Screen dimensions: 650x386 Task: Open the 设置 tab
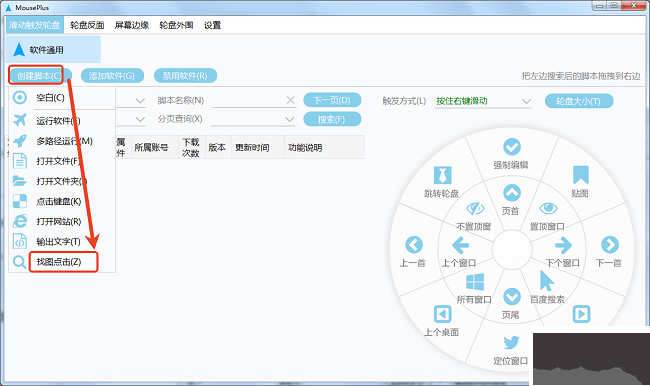pos(213,25)
